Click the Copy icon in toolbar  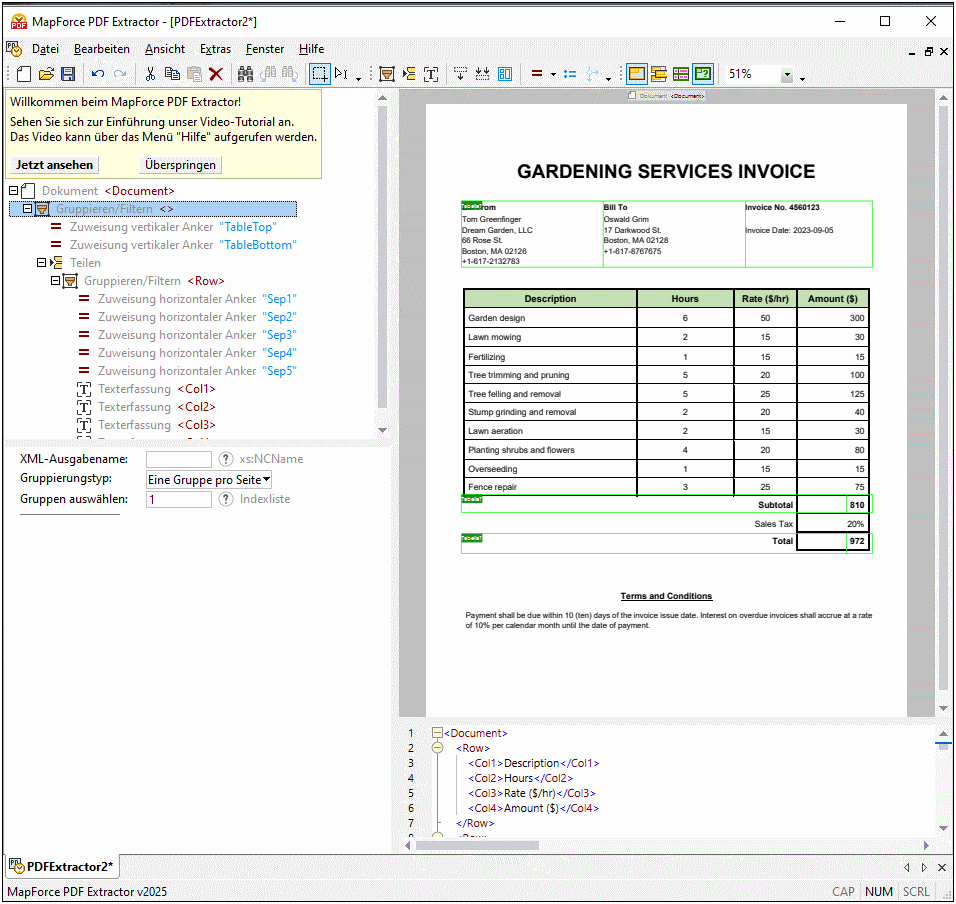(x=173, y=74)
